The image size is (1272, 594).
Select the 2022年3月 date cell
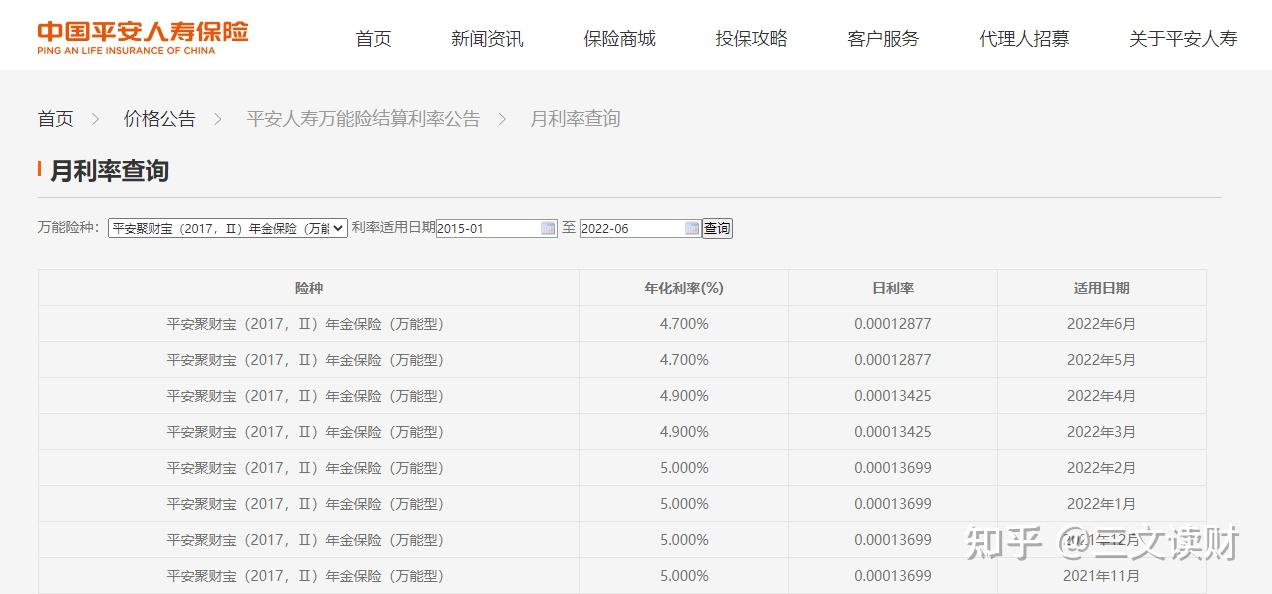[x=1102, y=432]
